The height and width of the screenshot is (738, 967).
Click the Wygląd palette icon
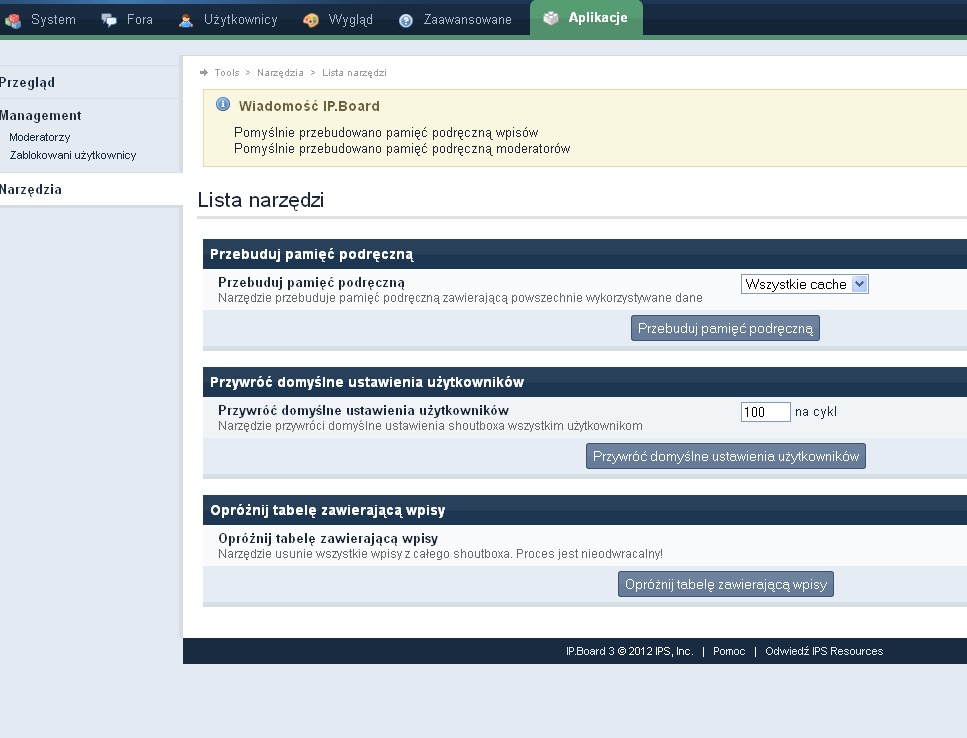[x=311, y=20]
